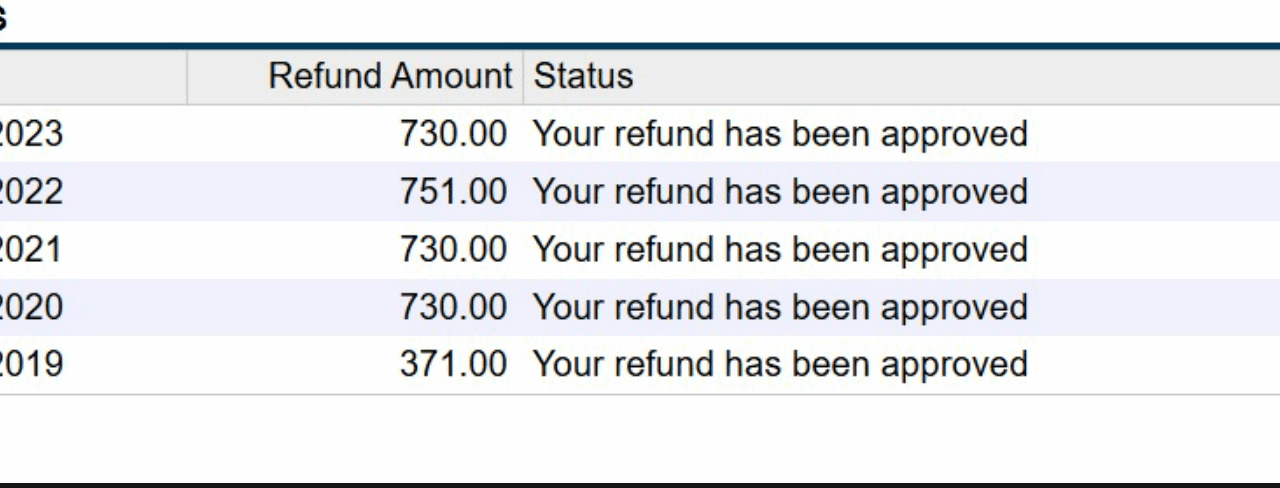Select the 2020 year cell
Screen dimensions: 1280x488
coord(31,307)
